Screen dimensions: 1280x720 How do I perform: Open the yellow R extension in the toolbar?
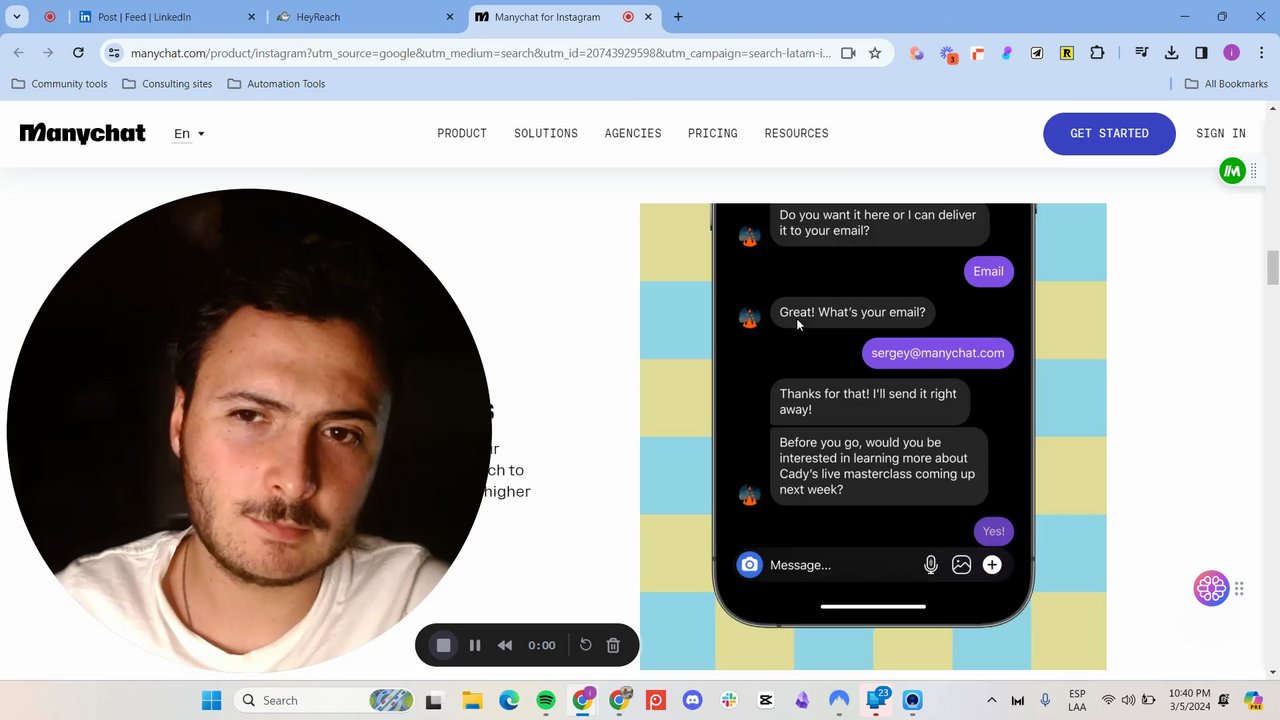point(1067,53)
